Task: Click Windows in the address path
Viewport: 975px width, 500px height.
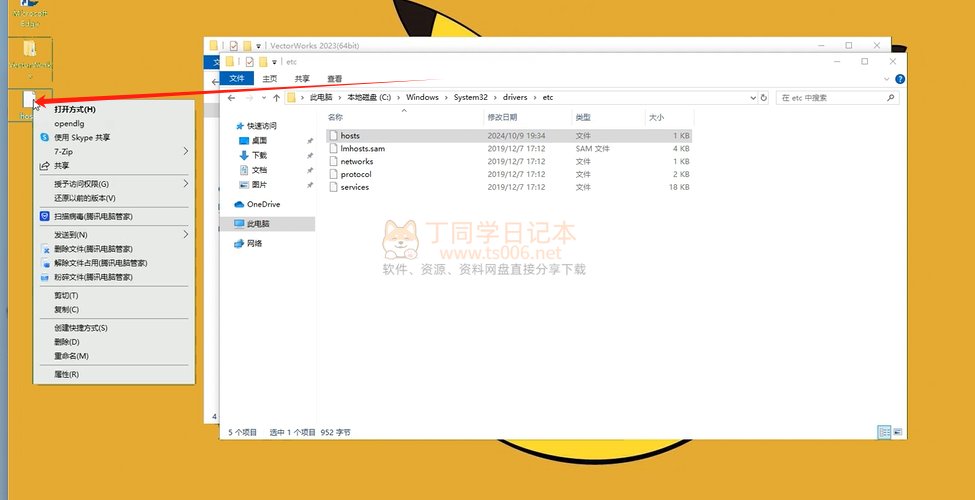Action: pos(422,98)
